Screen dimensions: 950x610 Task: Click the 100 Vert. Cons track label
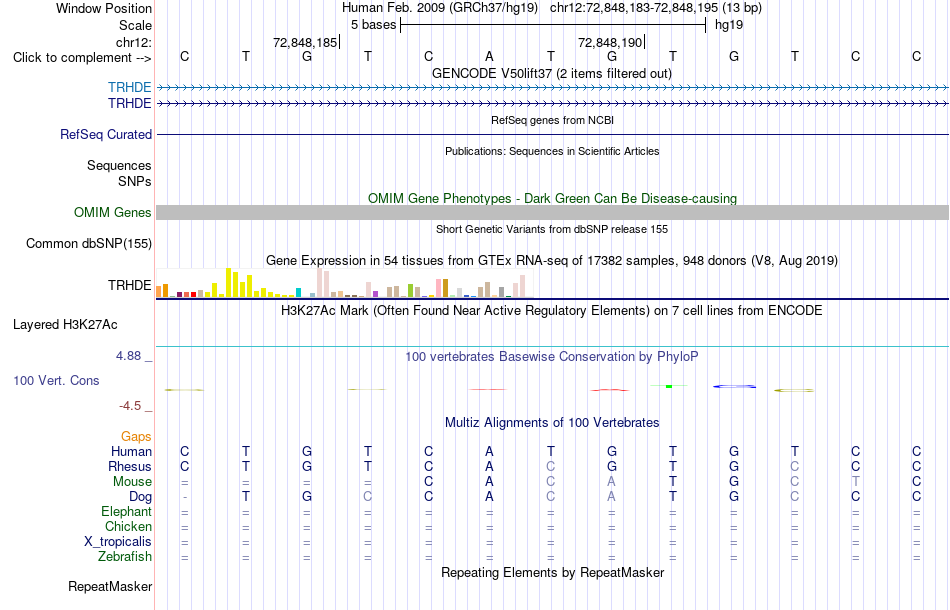(56, 380)
